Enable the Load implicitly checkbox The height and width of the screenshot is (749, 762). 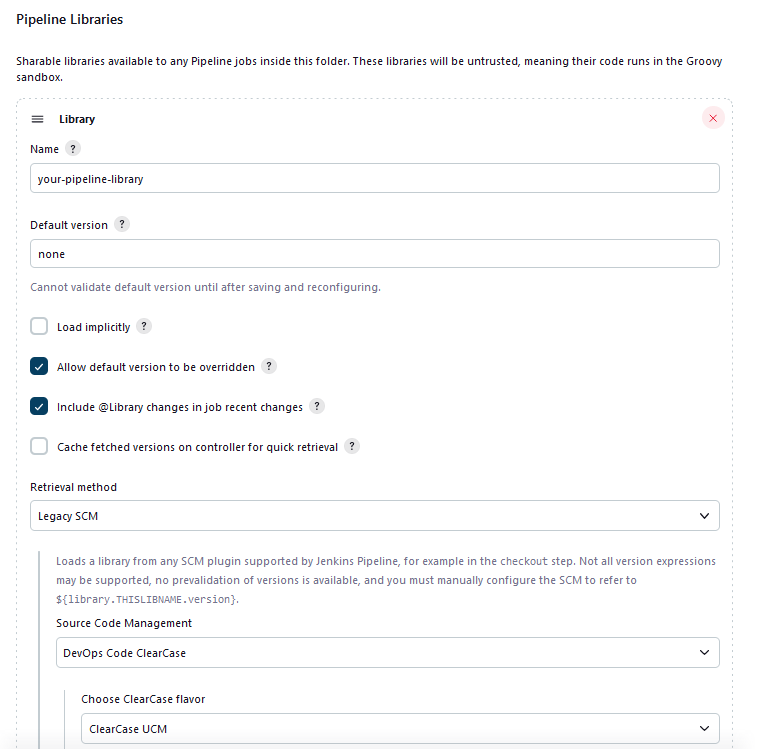click(39, 327)
